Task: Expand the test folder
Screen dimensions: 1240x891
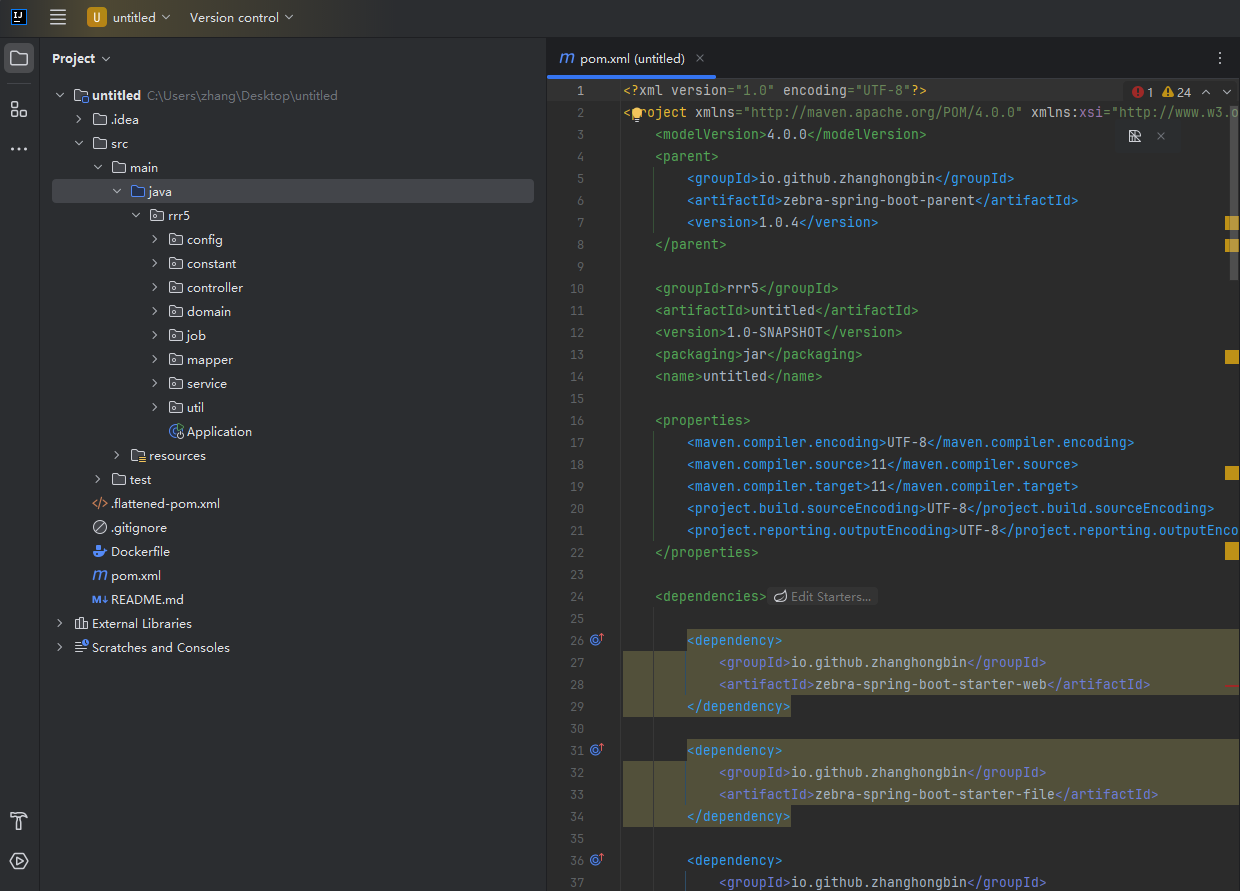Action: click(x=98, y=480)
